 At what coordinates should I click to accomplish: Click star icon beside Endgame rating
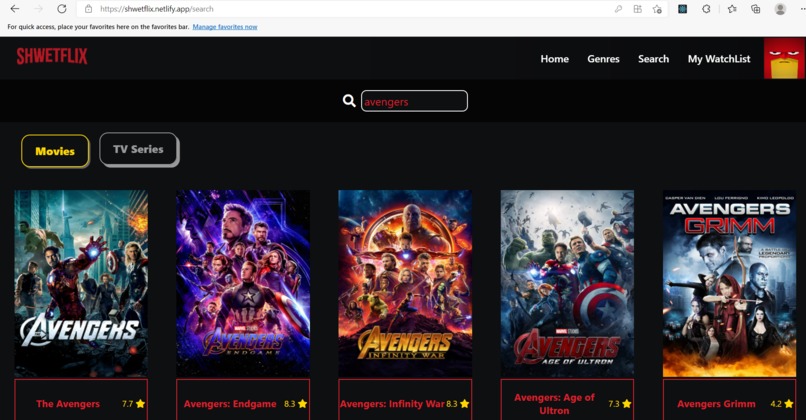pos(303,404)
